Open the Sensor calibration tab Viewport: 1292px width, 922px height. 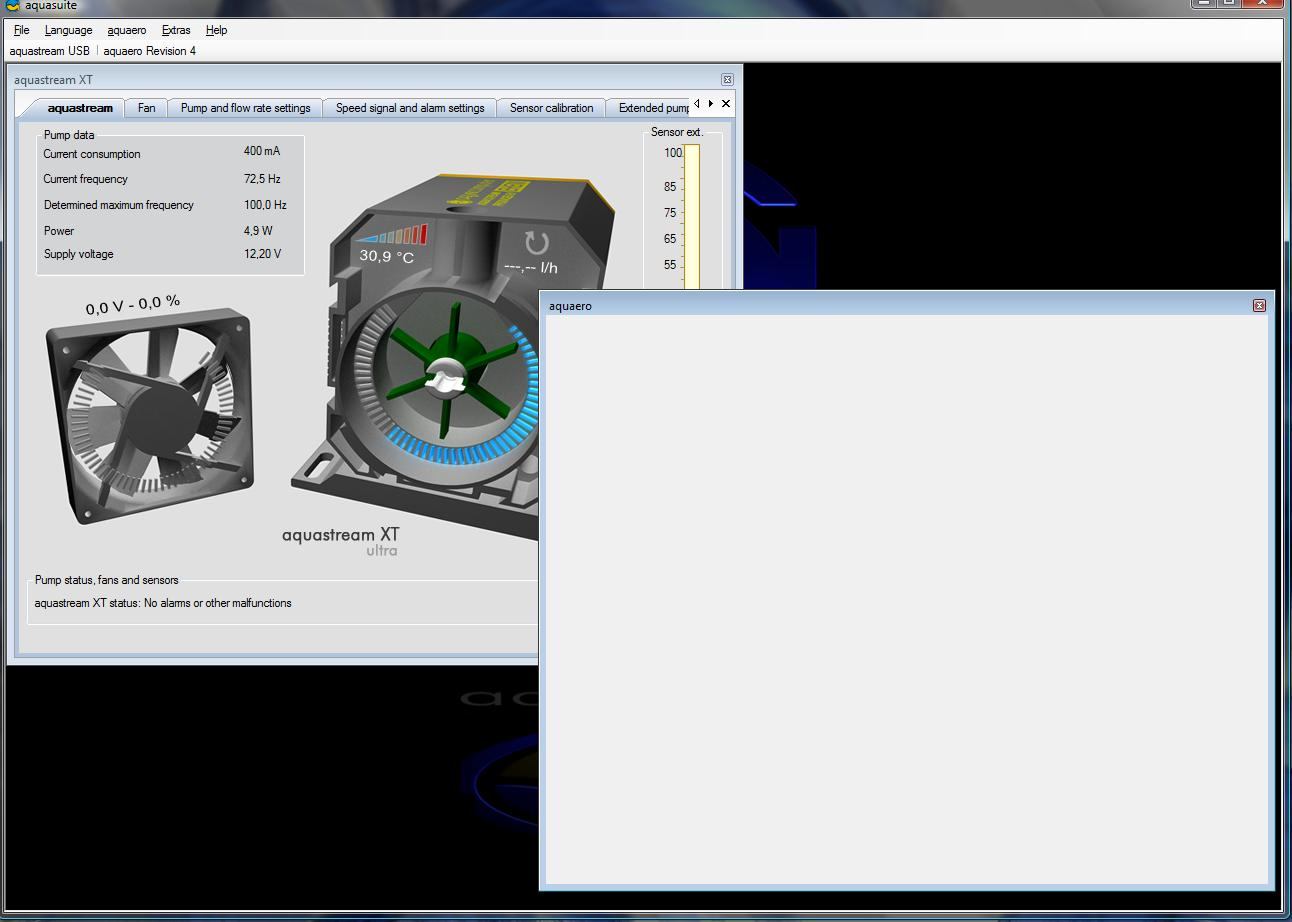pyautogui.click(x=551, y=108)
